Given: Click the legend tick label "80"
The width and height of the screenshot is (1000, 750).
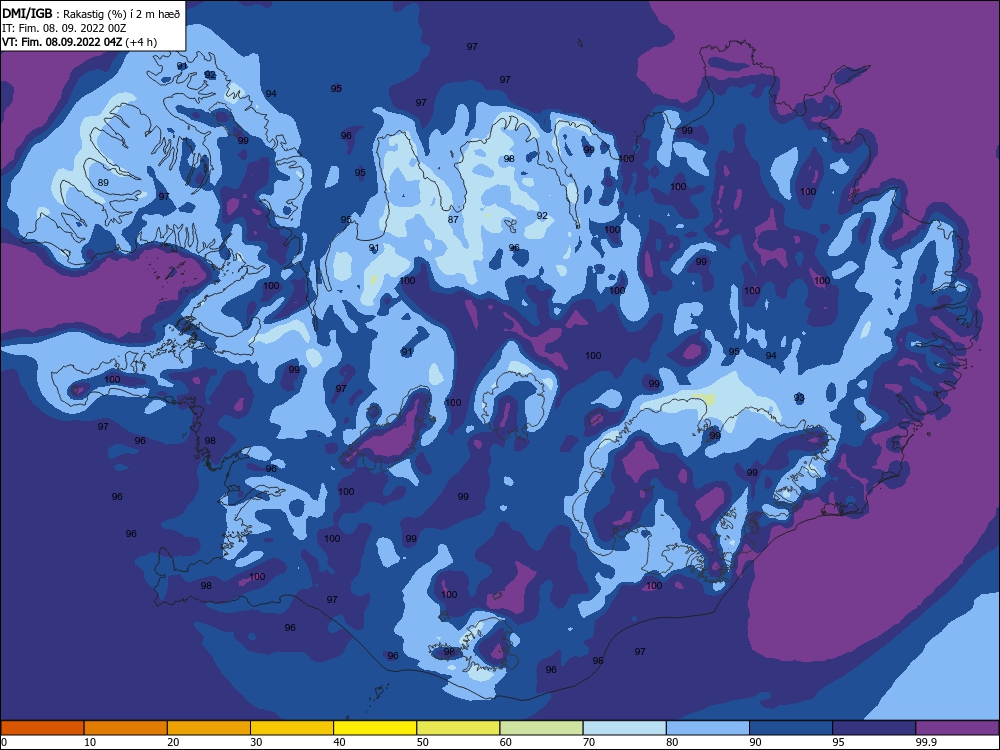Looking at the screenshot, I should pos(672,742).
